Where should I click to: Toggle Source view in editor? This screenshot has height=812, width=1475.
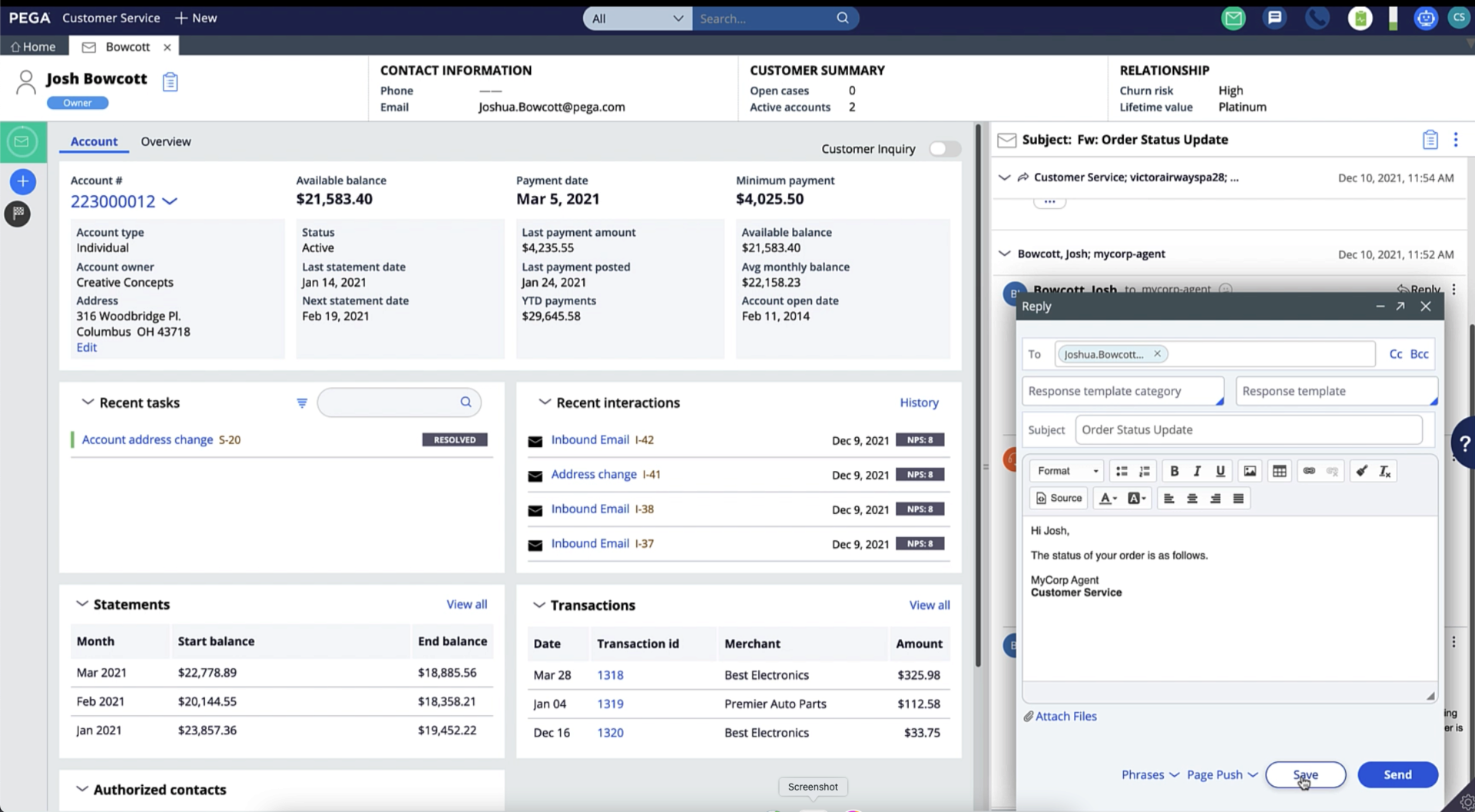1059,499
